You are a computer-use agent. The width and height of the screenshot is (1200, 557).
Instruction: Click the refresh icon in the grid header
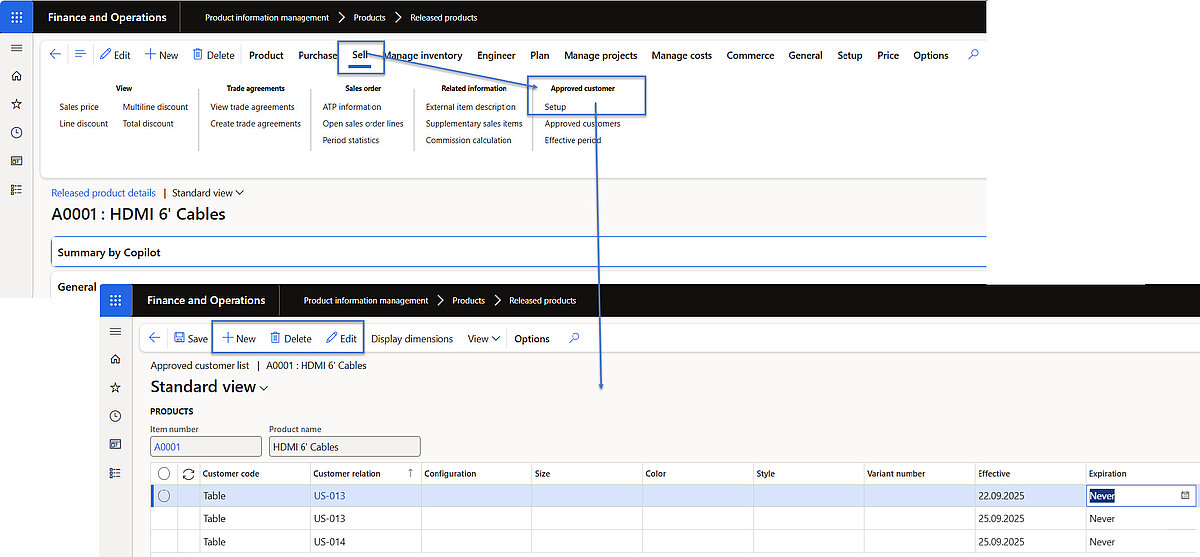(187, 474)
